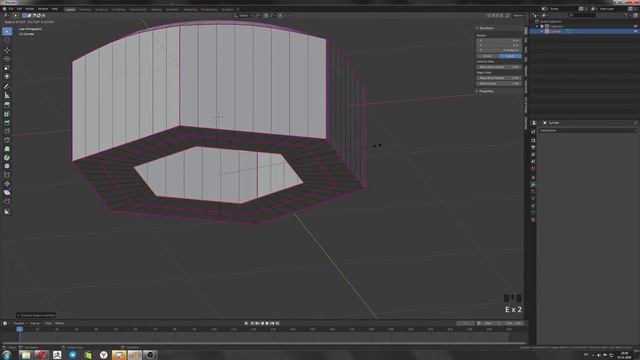Viewport: 640px width, 360px height.
Task: Open the Render menu
Action: pyautogui.click(x=30, y=9)
